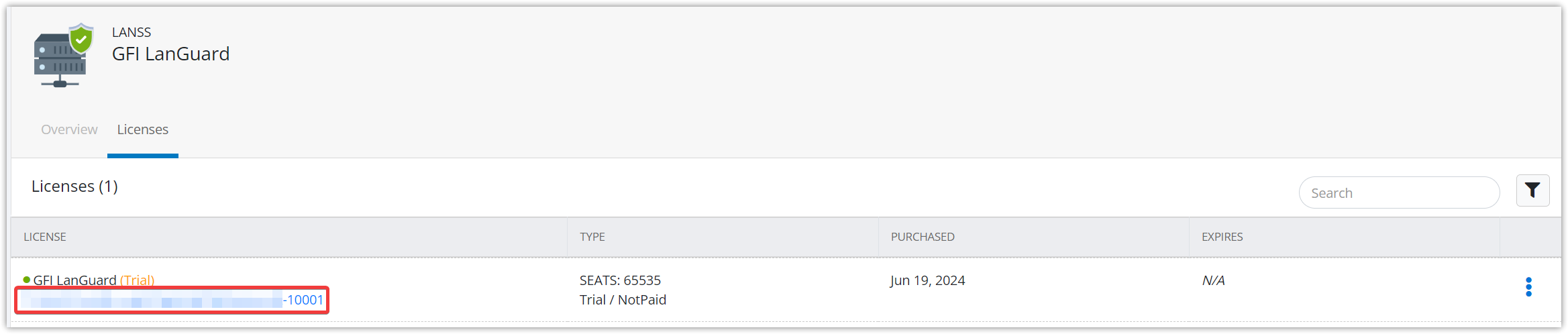Sort by the PURCHASED column header
Viewport: 1568px width, 334px height.
pyautogui.click(x=923, y=237)
